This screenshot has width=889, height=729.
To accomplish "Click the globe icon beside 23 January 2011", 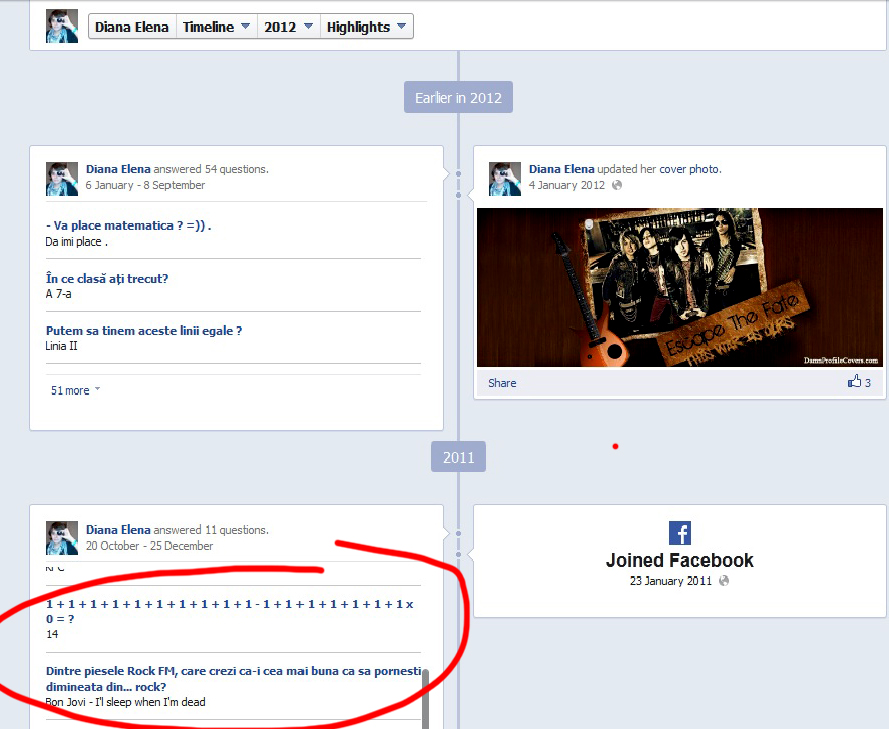I will pos(724,581).
